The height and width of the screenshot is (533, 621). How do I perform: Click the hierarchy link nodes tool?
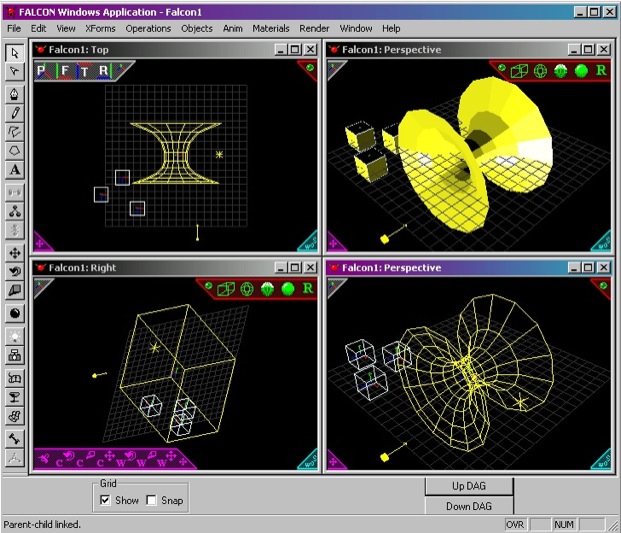[x=15, y=211]
